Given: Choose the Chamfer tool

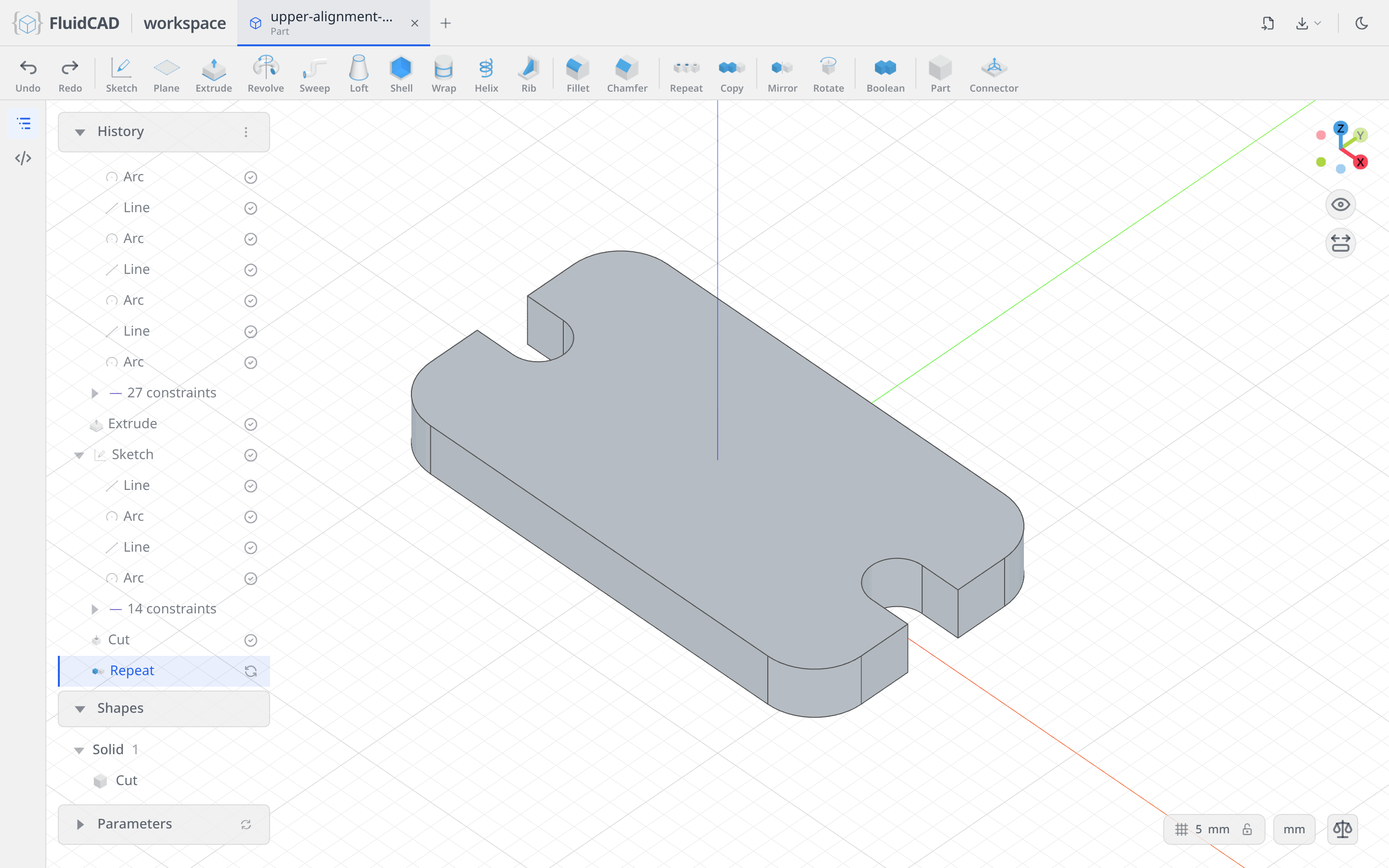Looking at the screenshot, I should pos(627,73).
